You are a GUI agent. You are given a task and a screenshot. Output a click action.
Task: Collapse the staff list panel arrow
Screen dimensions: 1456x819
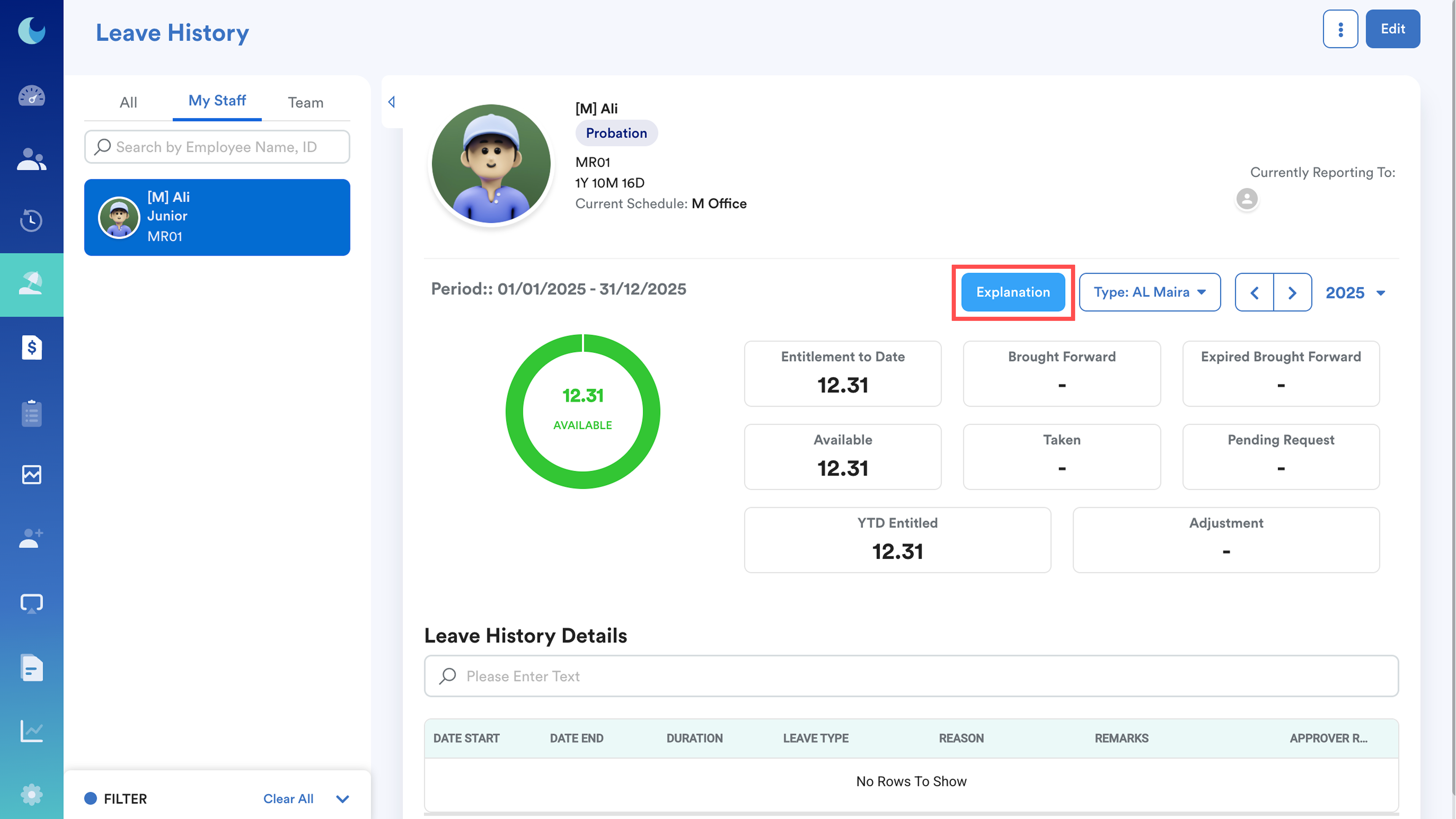392,102
